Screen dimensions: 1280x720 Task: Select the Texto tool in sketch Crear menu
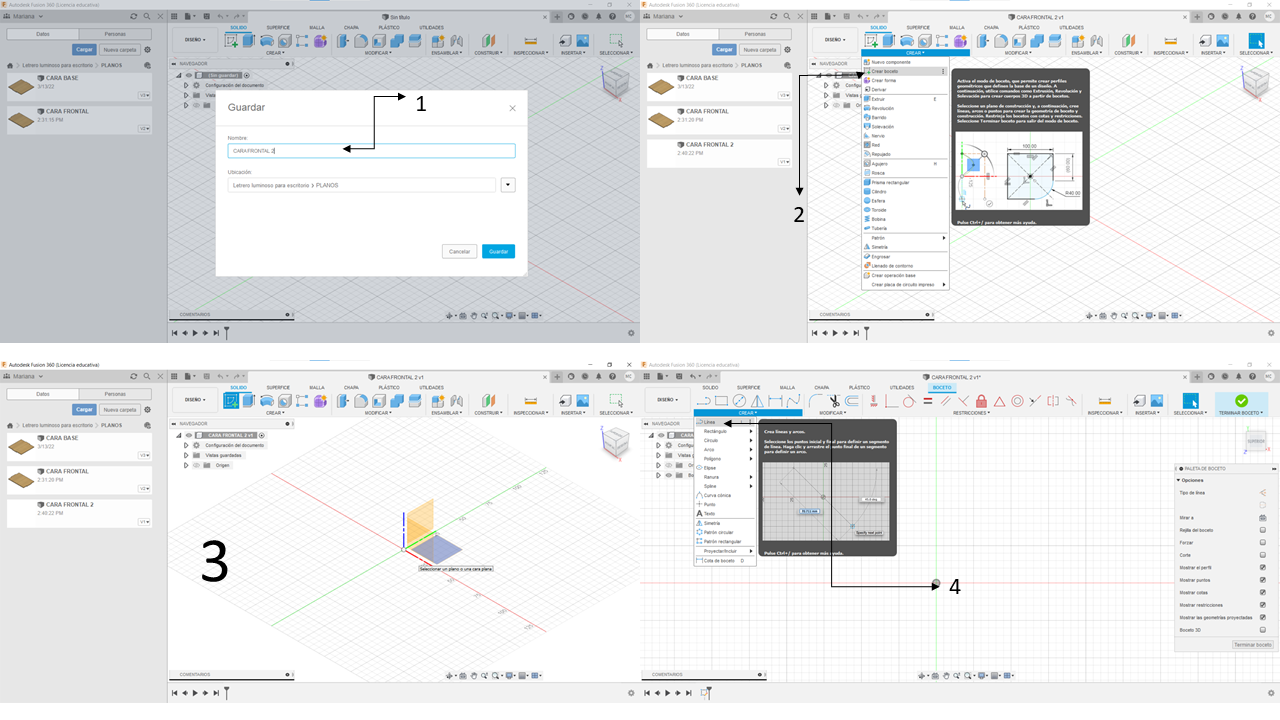[x=709, y=513]
